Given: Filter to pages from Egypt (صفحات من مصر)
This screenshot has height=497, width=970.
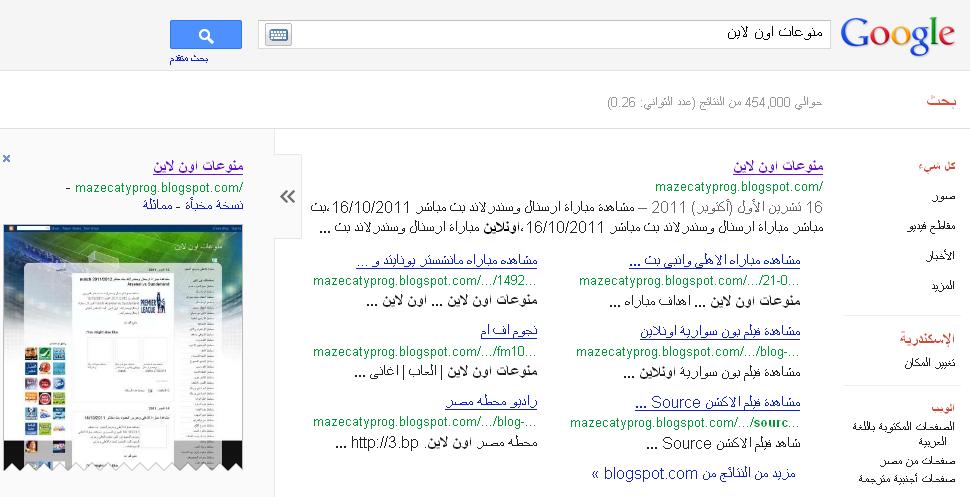Looking at the screenshot, I should tap(917, 461).
